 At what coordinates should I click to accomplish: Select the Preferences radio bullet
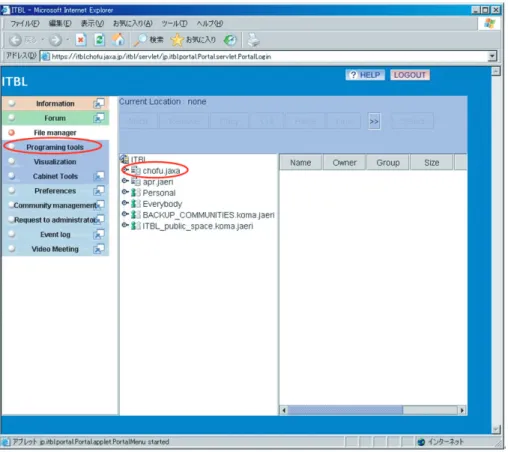coord(12,190)
